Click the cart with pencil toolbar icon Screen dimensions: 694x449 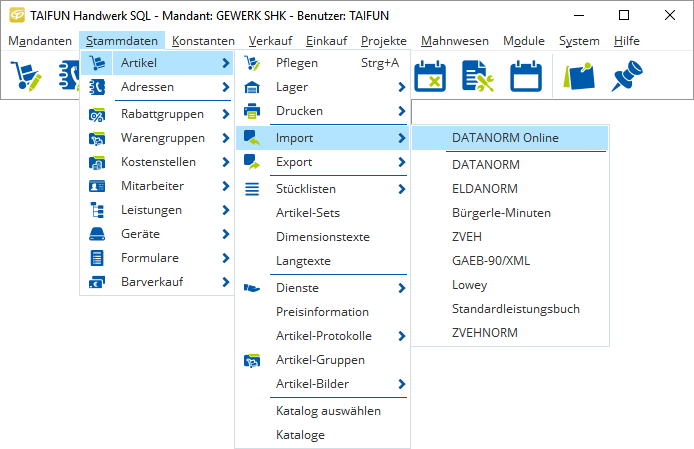26,76
